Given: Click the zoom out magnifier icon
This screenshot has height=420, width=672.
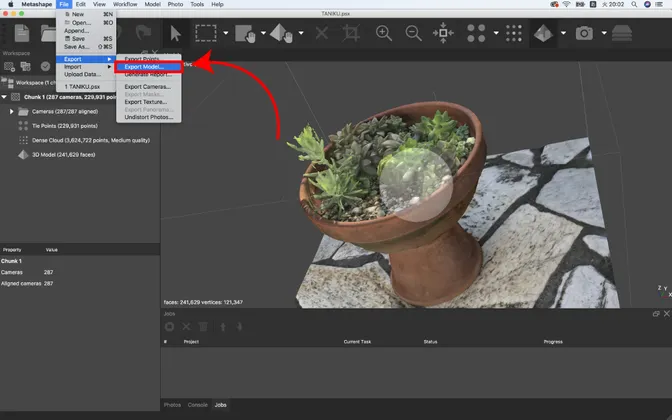Looking at the screenshot, I should click(413, 33).
